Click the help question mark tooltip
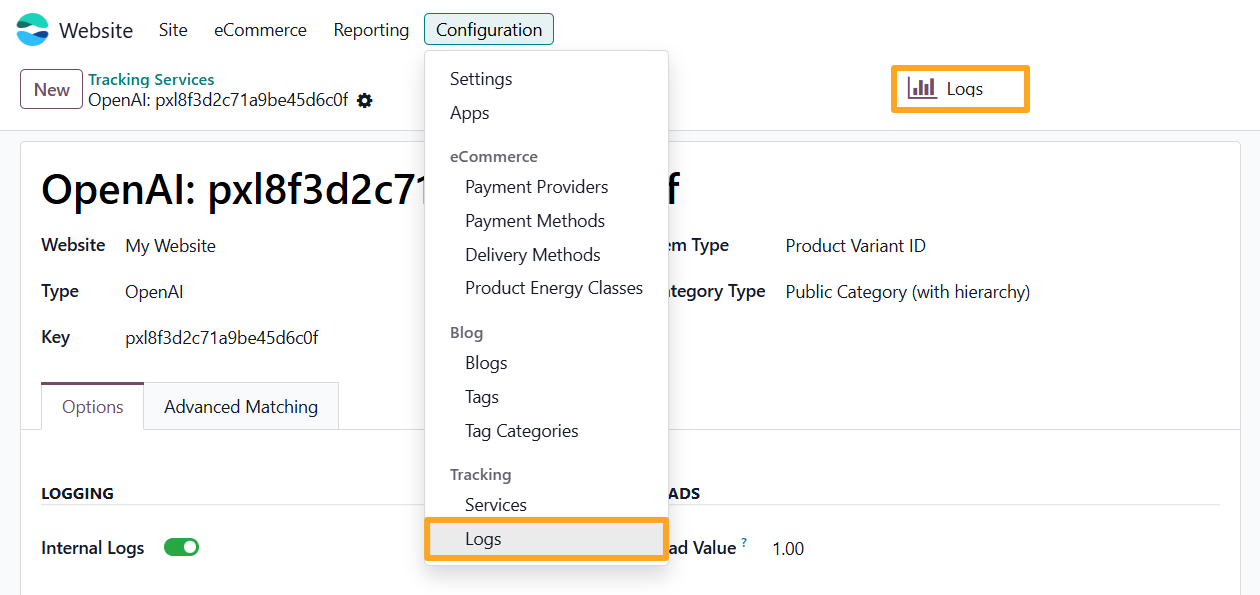 744,542
